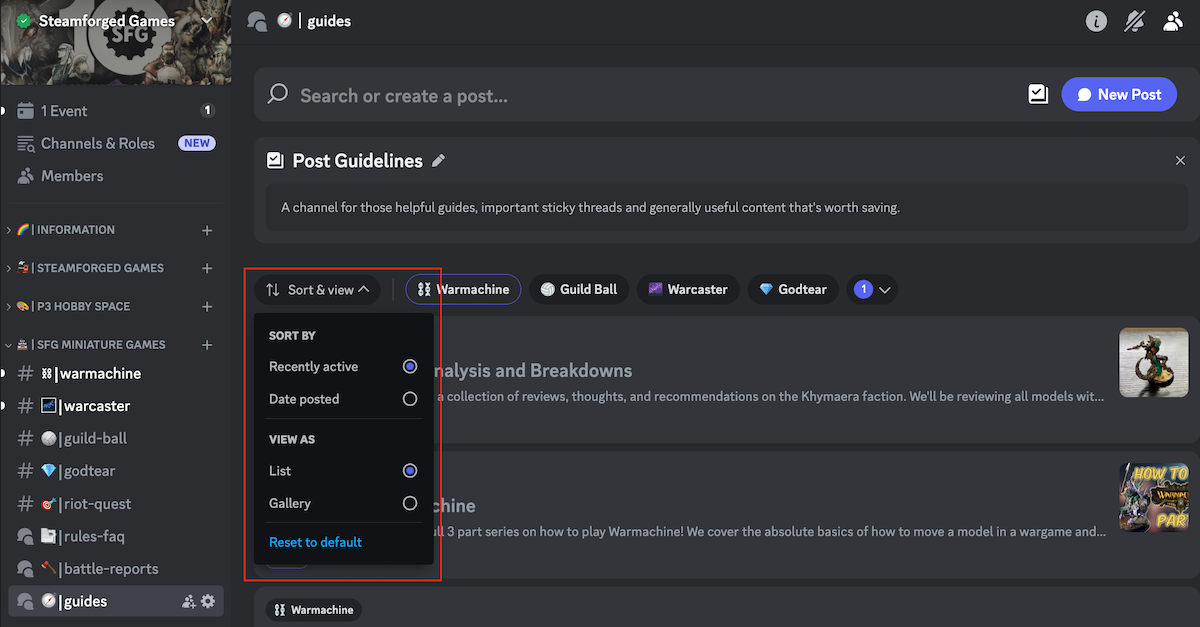Click the Post Guidelines heading
Screen dimensions: 1200x627
point(357,161)
